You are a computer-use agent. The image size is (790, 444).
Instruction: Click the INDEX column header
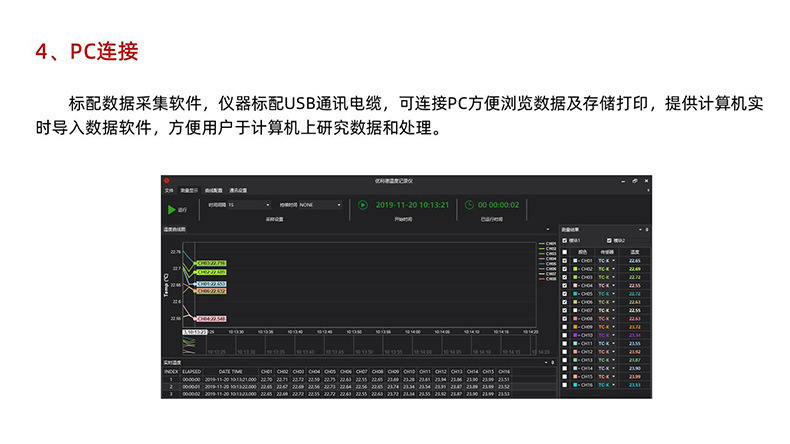click(171, 371)
